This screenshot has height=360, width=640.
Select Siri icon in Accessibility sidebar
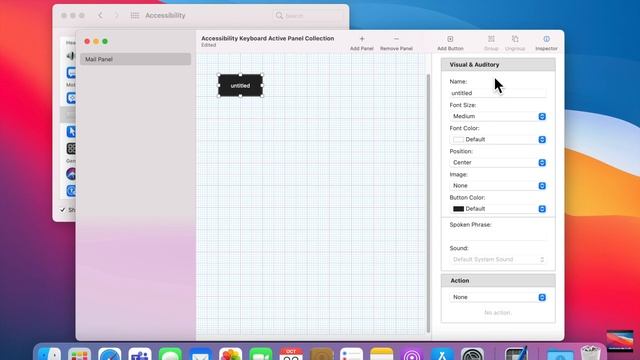(71, 174)
